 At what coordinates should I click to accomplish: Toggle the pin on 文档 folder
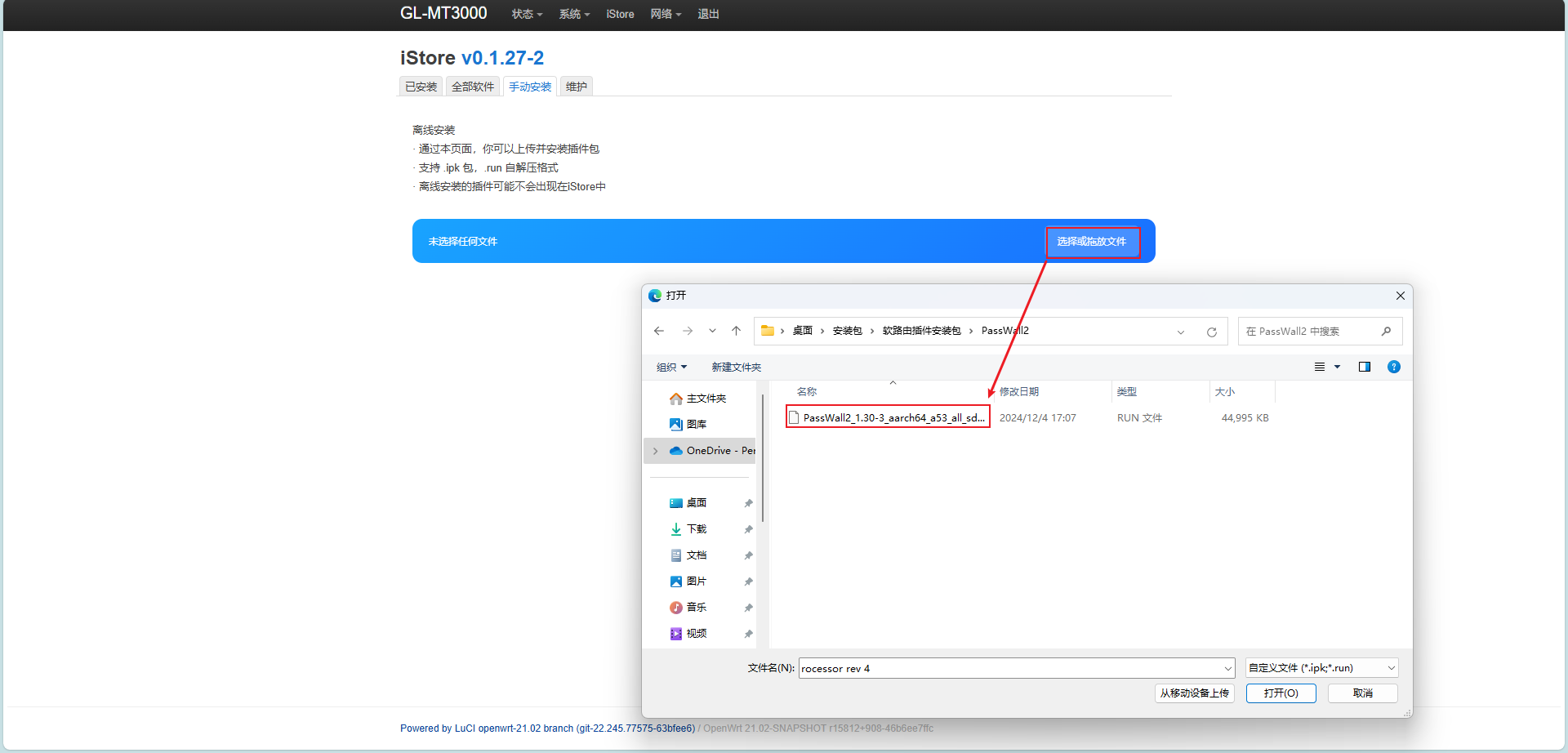point(747,555)
